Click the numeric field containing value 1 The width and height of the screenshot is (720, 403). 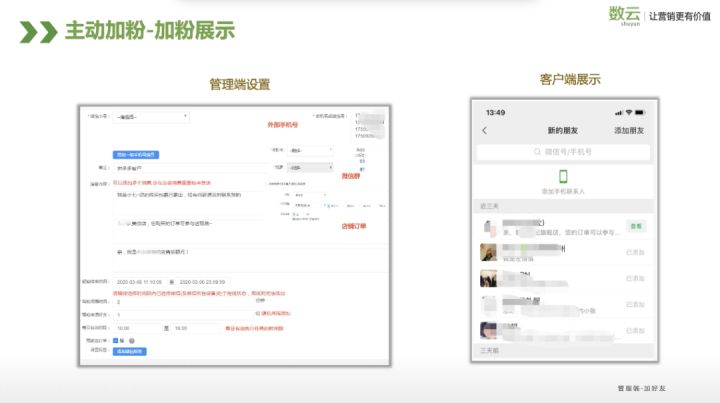tap(183, 315)
